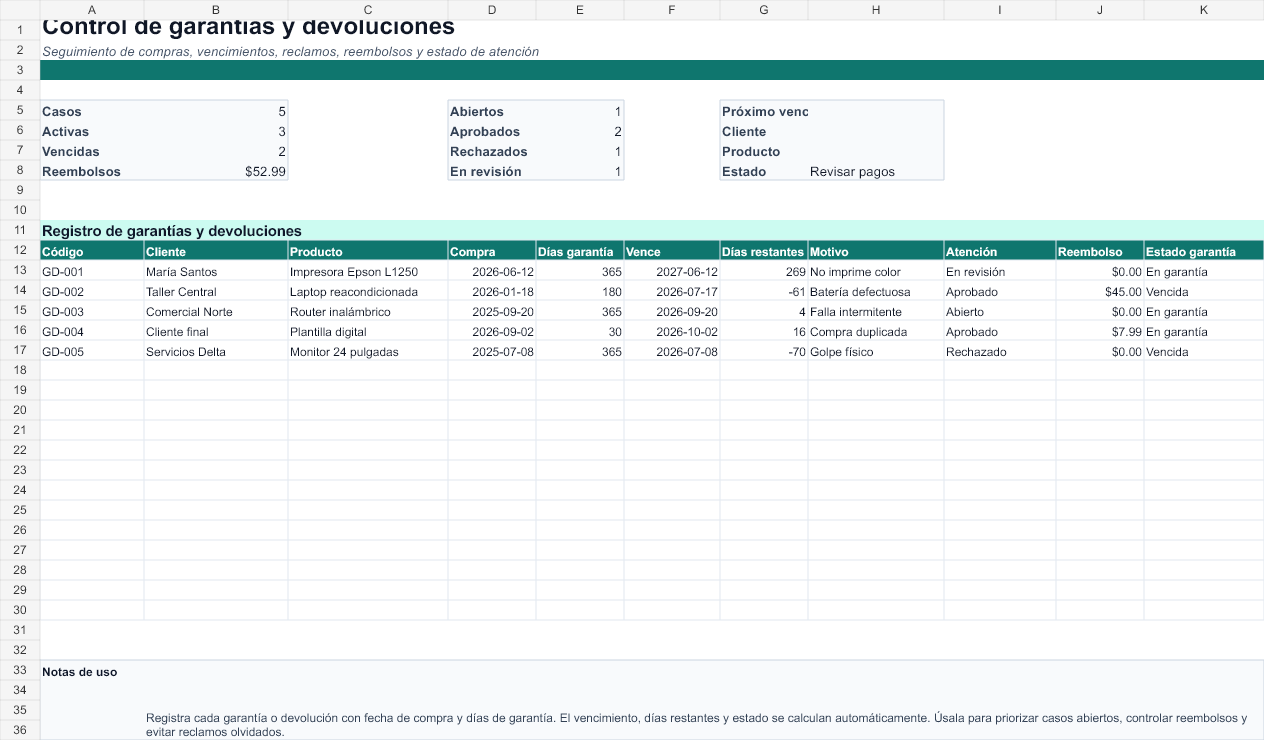Click the subtitle starting 'Seguimiento de compras'

coord(290,51)
